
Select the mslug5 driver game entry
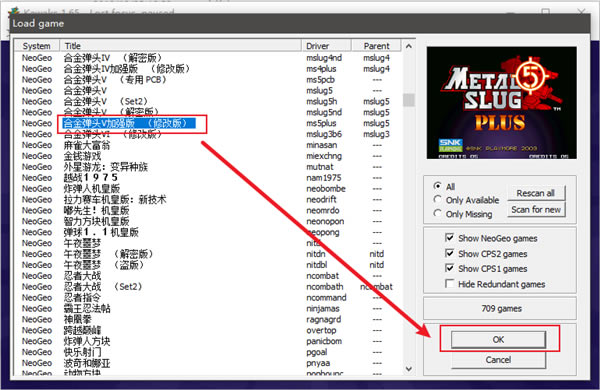[x=207, y=91]
